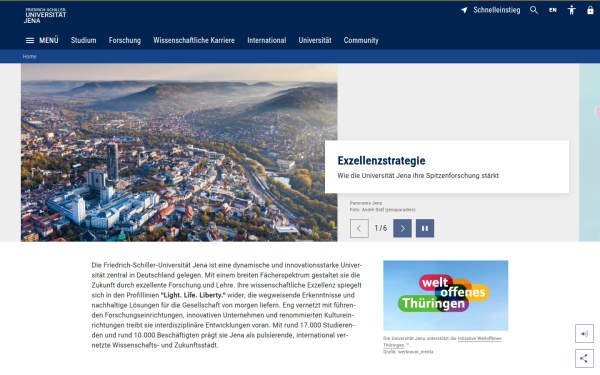The width and height of the screenshot is (600, 375).
Task: Open the Exzellenzstrategie headline
Action: click(381, 161)
